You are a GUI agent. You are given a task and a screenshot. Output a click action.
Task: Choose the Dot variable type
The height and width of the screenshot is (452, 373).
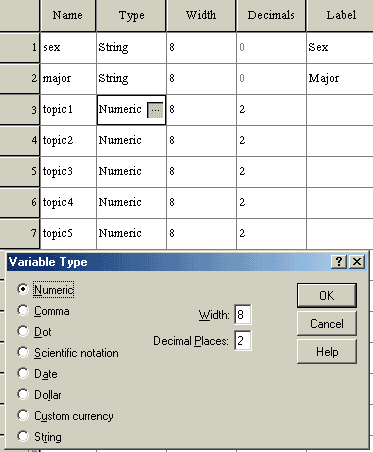23,331
